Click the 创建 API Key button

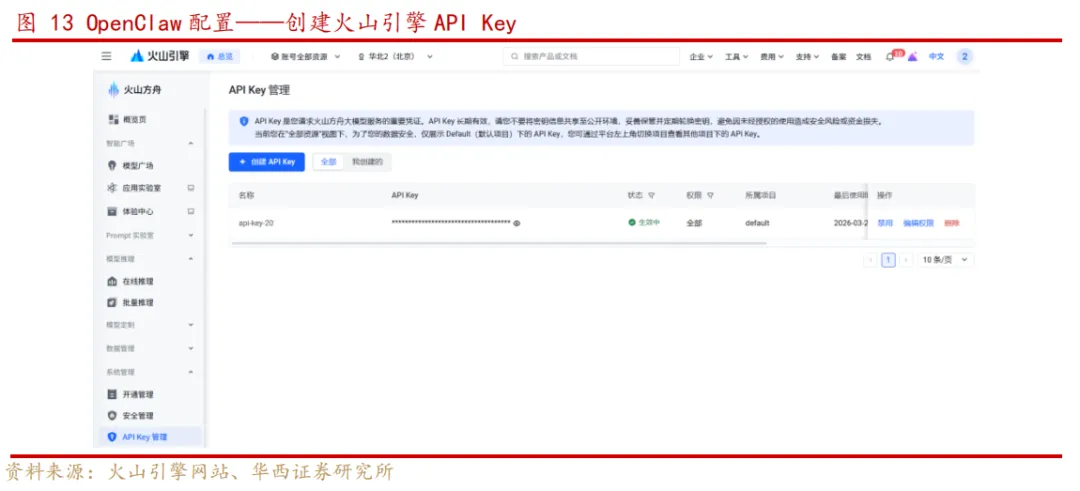click(267, 162)
